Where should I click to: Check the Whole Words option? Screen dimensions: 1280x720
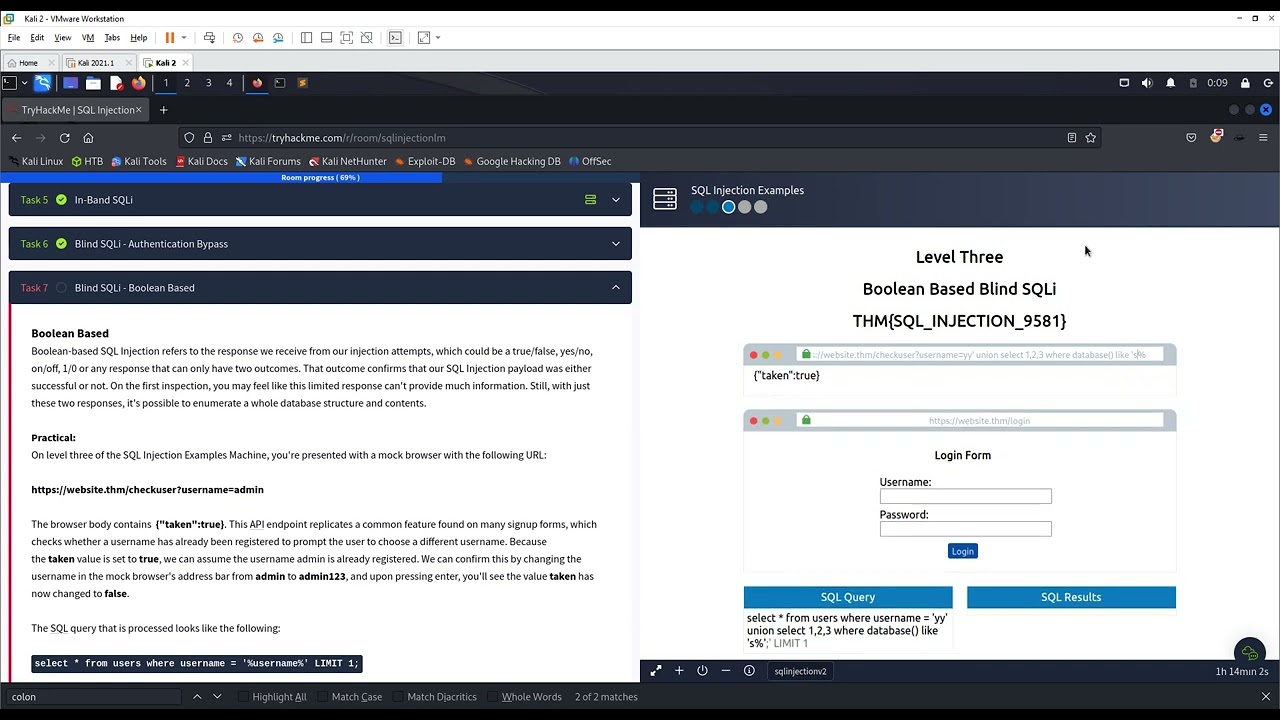click(492, 697)
